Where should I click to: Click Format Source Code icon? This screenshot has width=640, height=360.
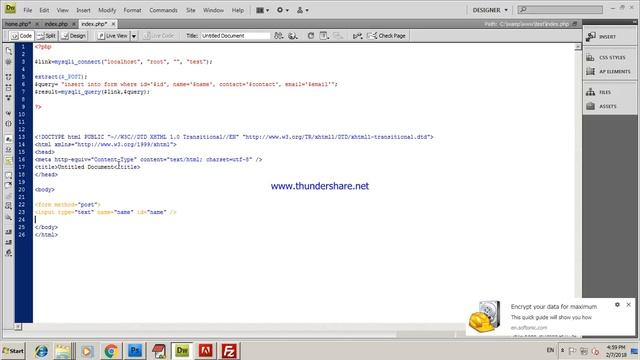9,253
